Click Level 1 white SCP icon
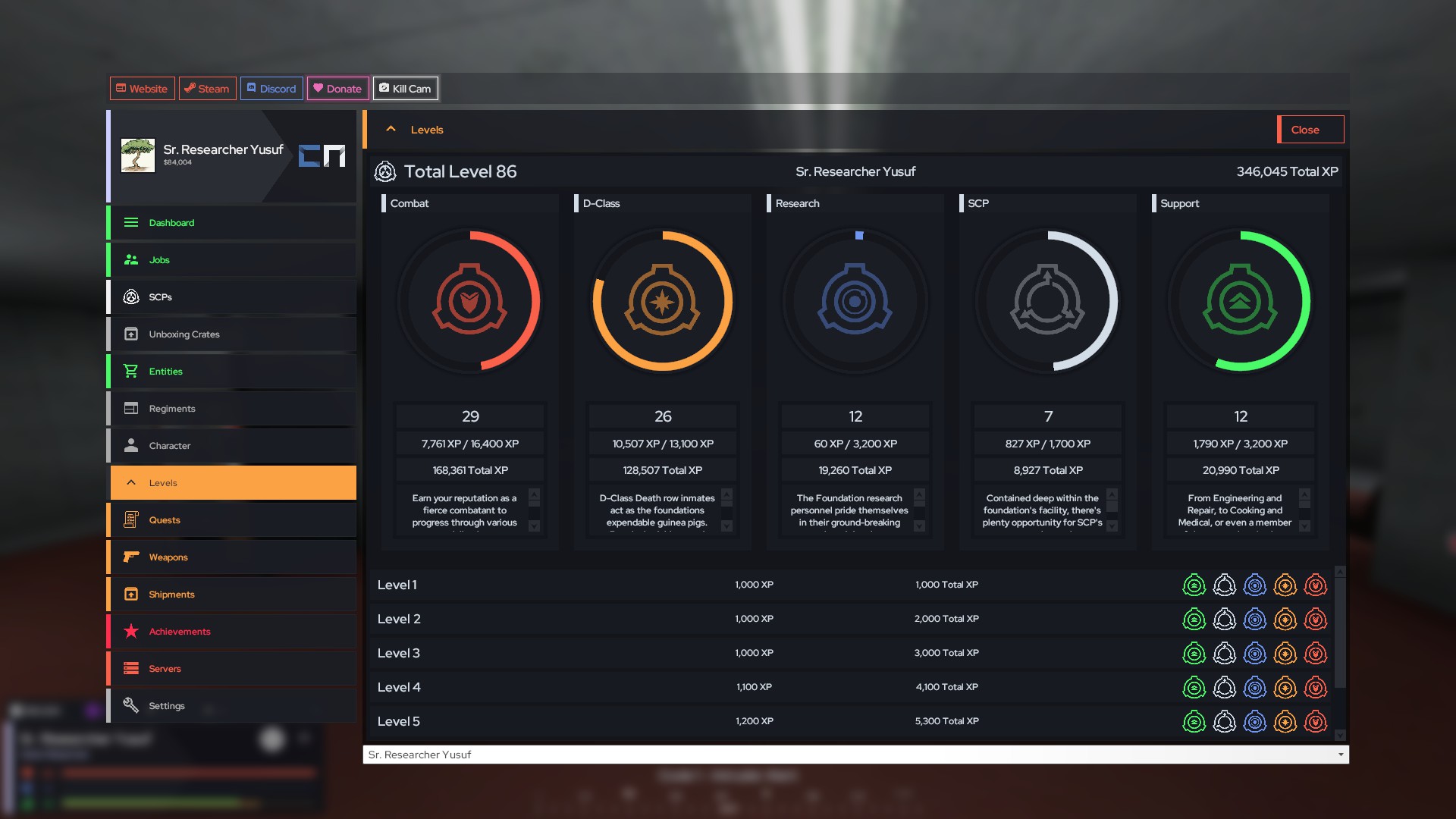 pos(1225,585)
